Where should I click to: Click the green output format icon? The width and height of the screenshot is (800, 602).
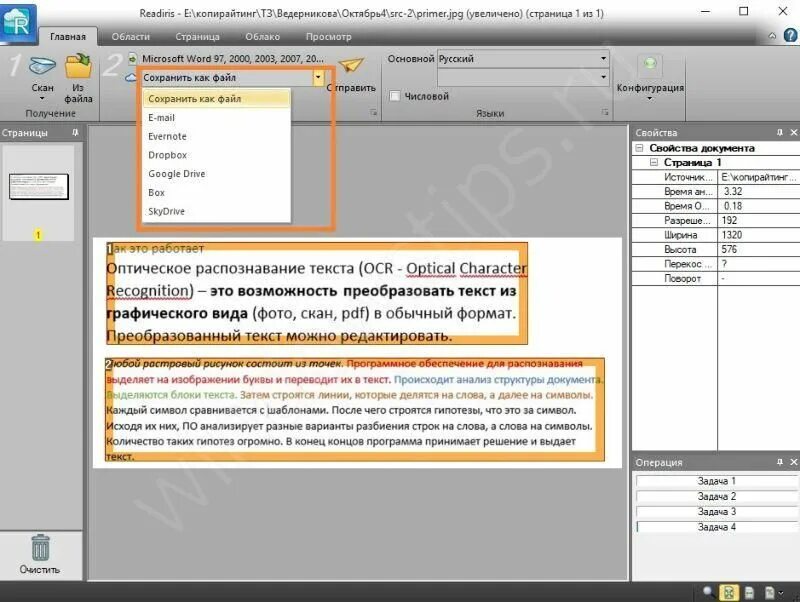click(133, 59)
